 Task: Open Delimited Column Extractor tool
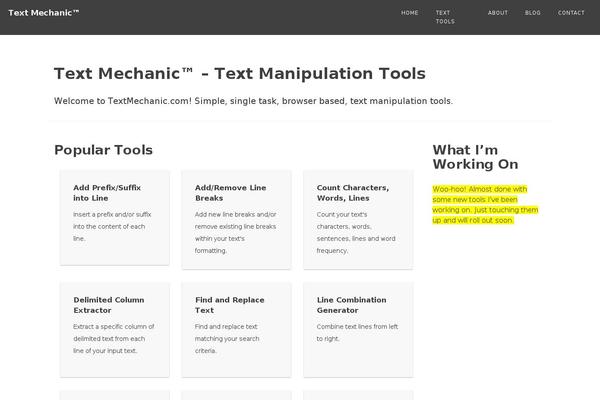(109, 305)
